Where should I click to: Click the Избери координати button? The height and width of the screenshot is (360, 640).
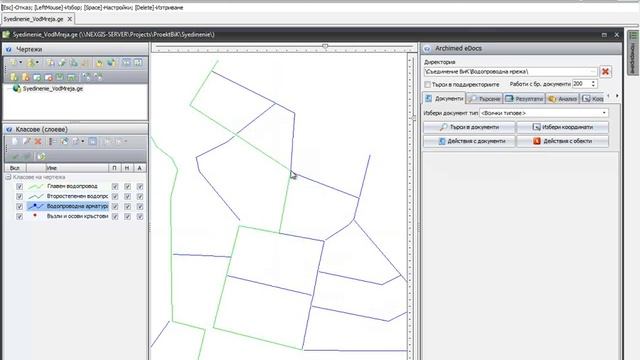coord(562,127)
